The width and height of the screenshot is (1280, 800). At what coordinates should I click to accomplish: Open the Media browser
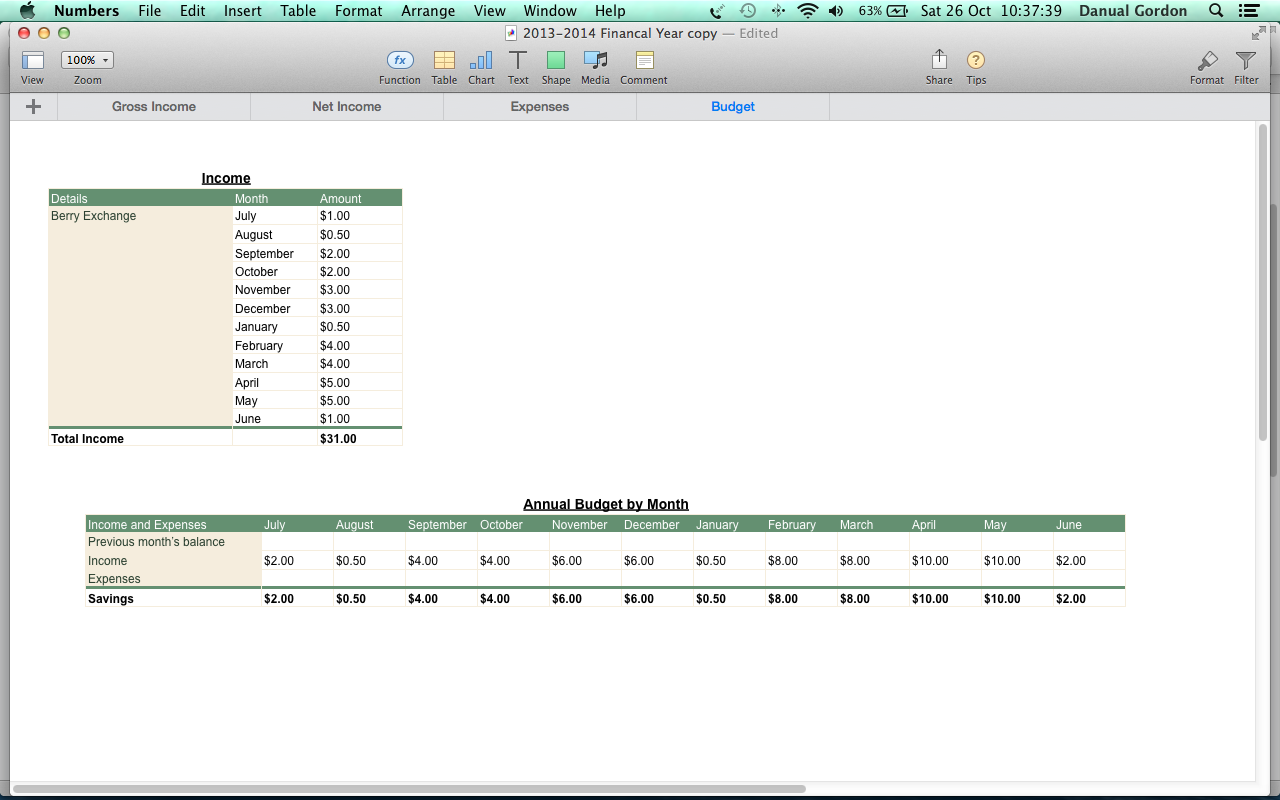[595, 61]
